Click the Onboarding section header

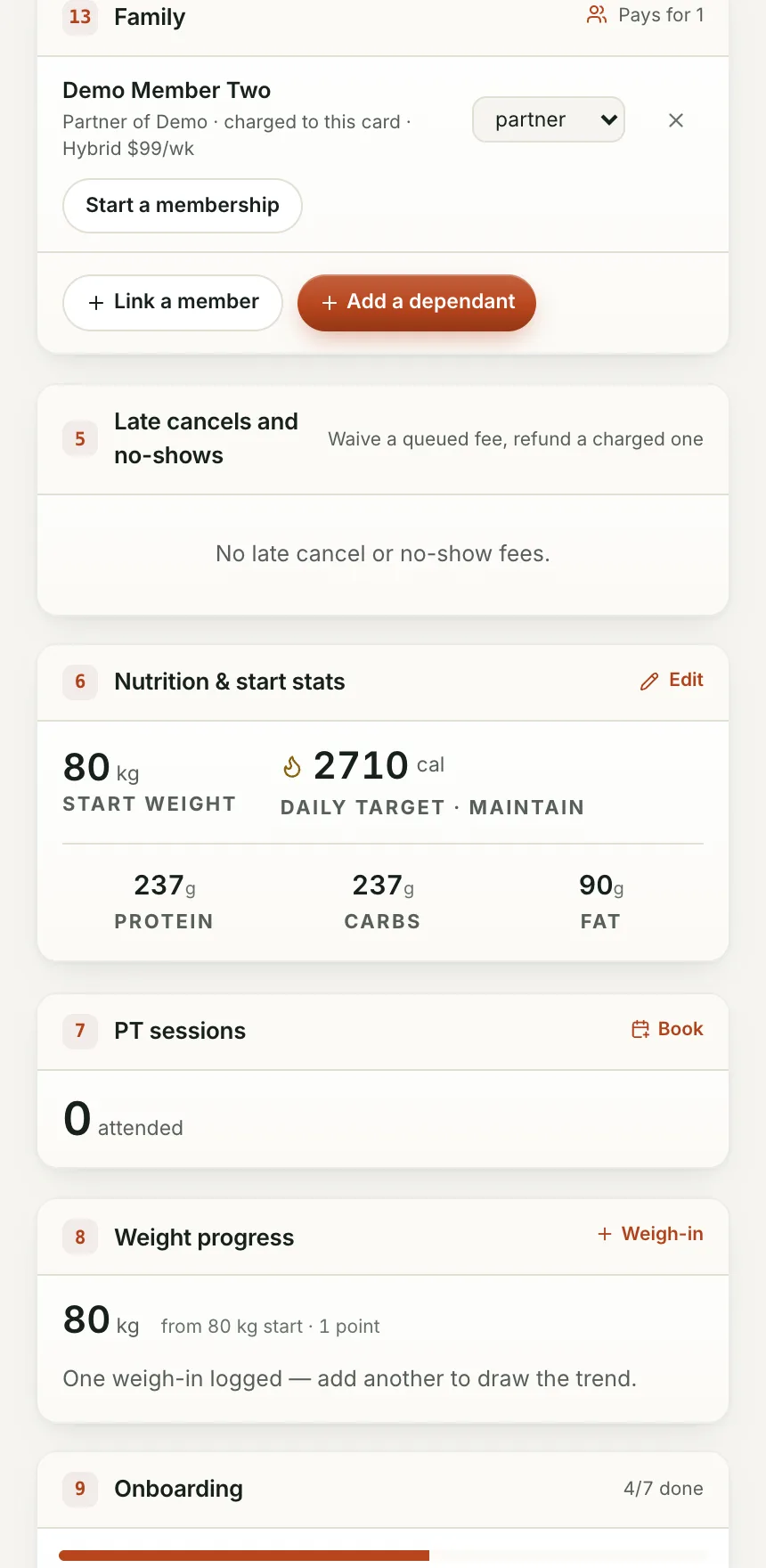tap(383, 1490)
